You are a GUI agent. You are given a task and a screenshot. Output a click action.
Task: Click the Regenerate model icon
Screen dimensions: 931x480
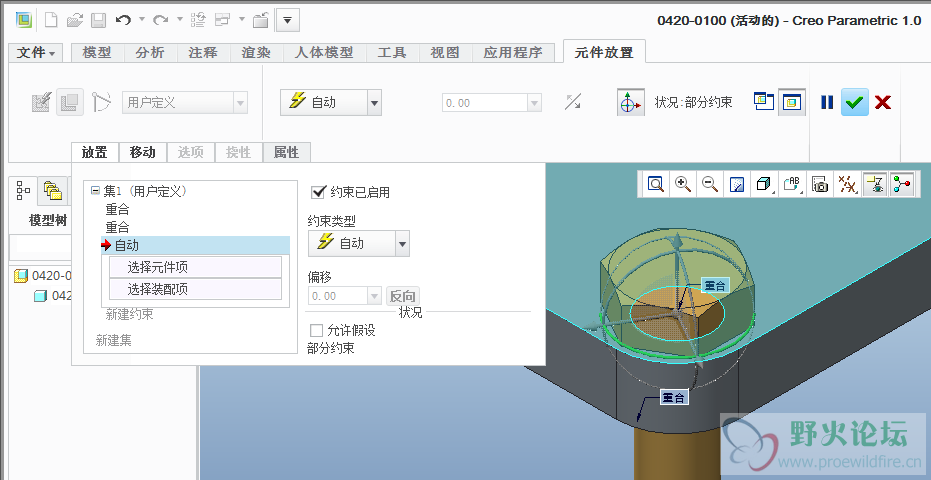198,20
